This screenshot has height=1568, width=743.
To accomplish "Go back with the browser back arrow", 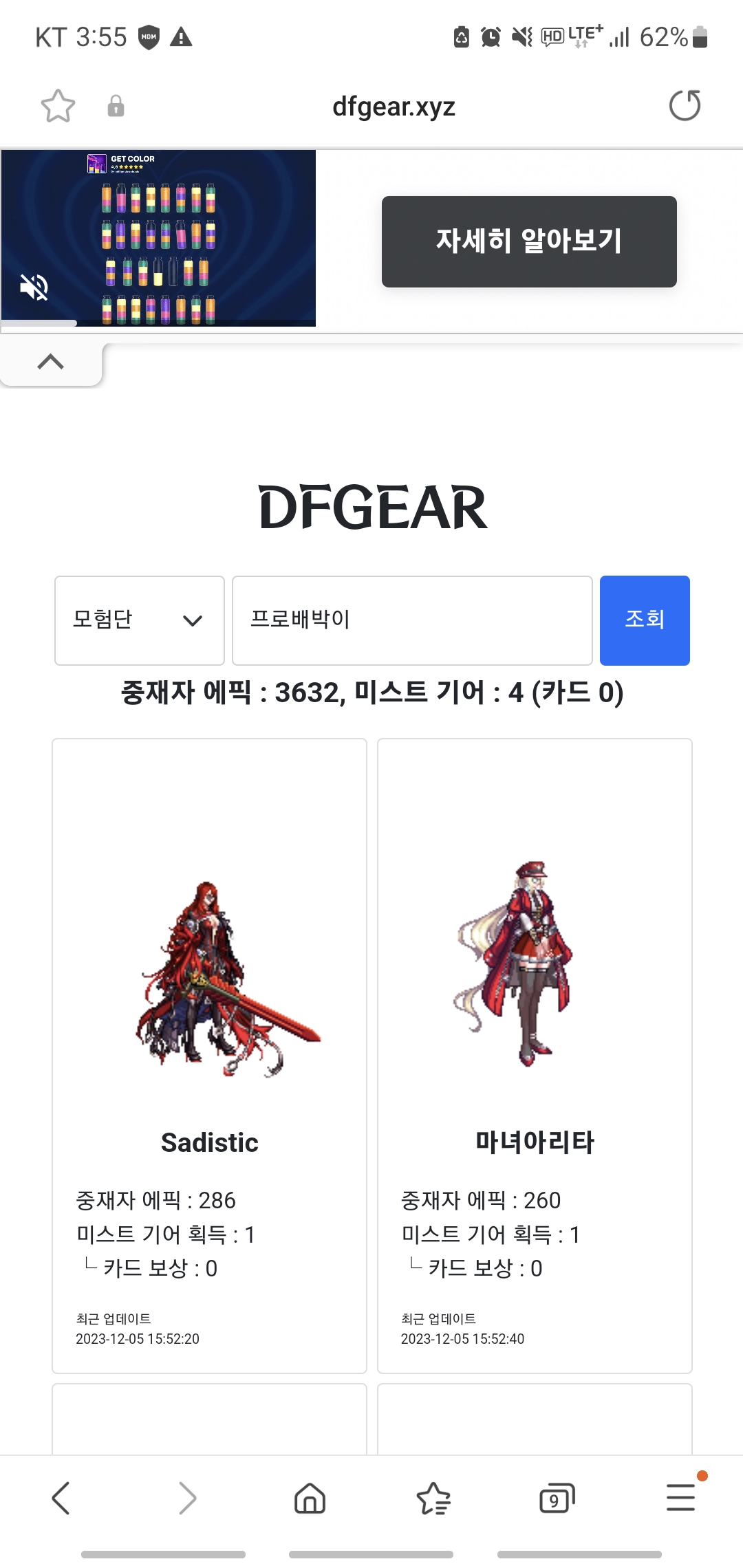I will (61, 1498).
